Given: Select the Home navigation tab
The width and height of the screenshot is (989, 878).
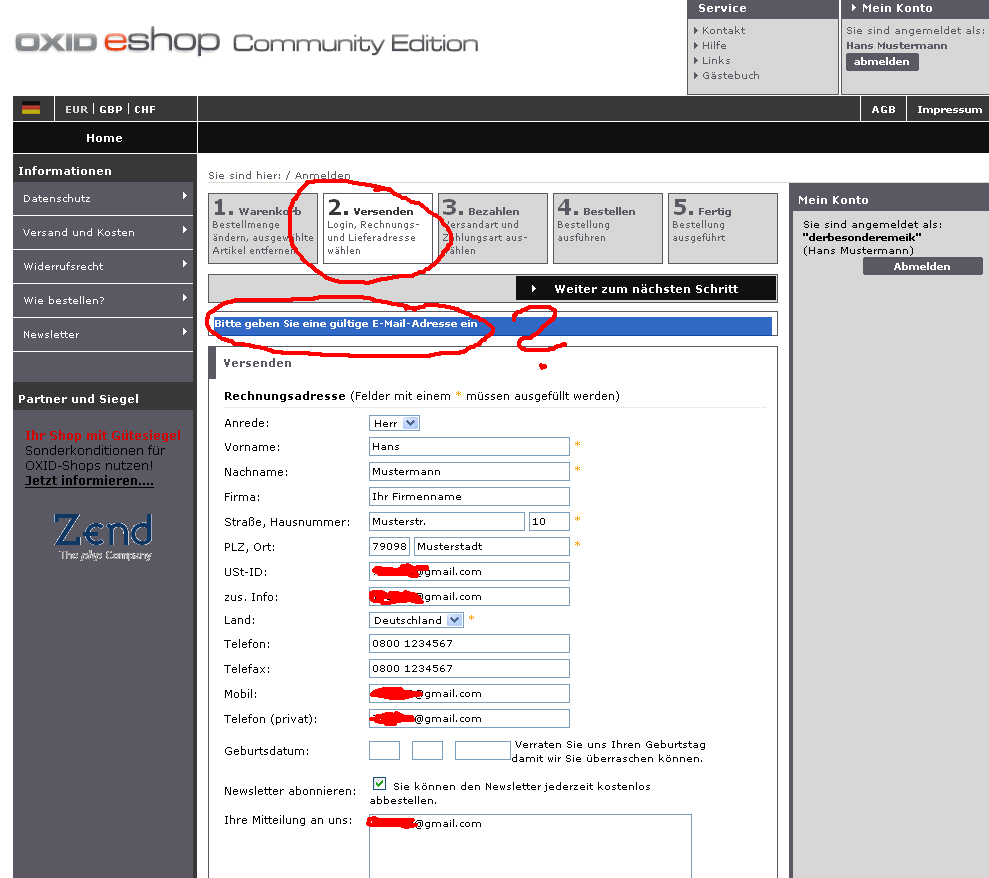Looking at the screenshot, I should [104, 138].
